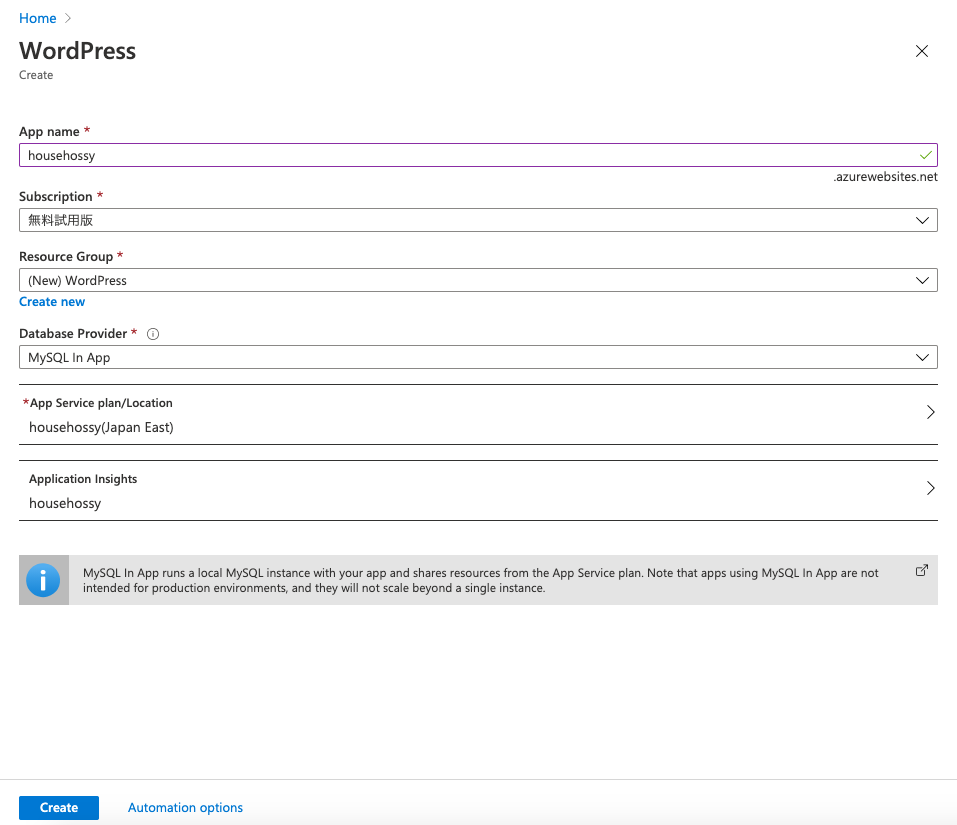Image resolution: width=957 pixels, height=825 pixels.
Task: Click the Create new resource group link
Action: (52, 302)
